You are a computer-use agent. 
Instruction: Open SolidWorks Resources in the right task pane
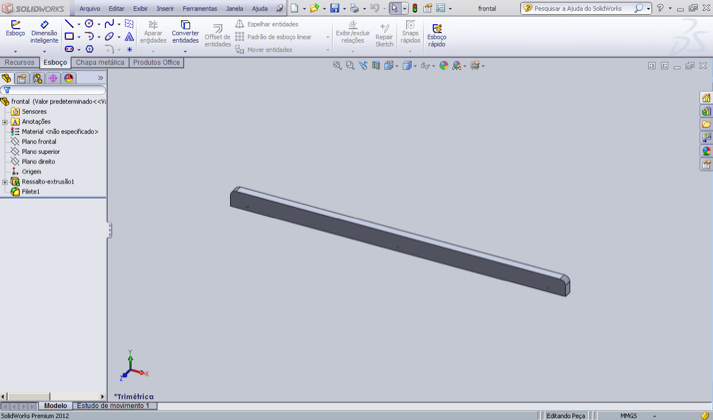(x=706, y=98)
